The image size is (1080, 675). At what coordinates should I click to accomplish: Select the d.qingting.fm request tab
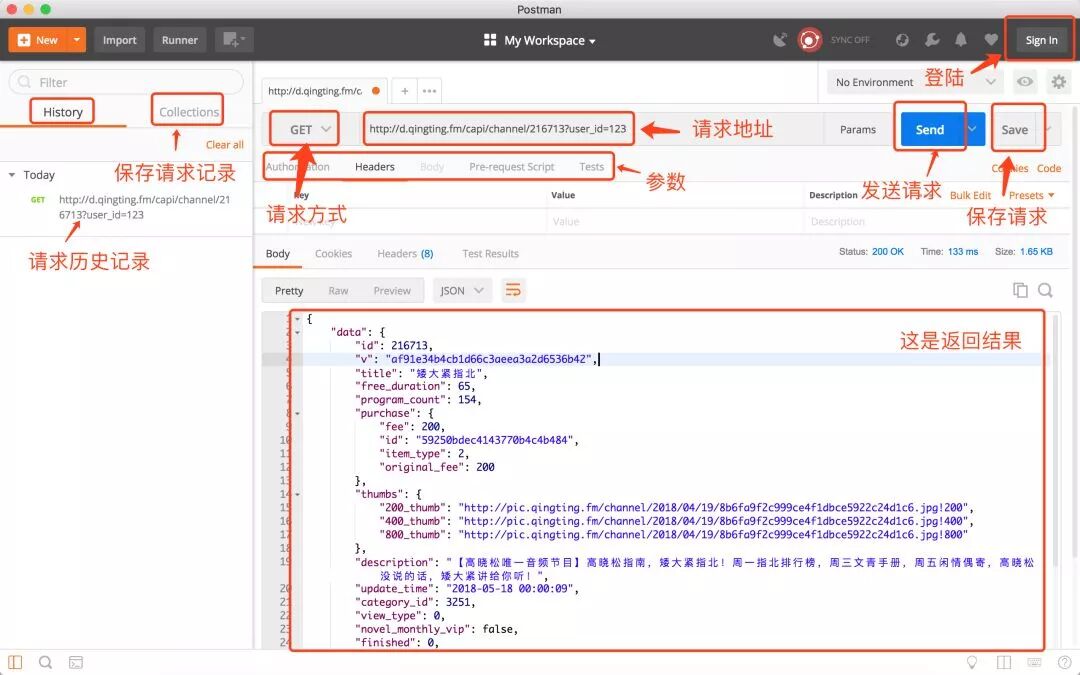point(324,91)
